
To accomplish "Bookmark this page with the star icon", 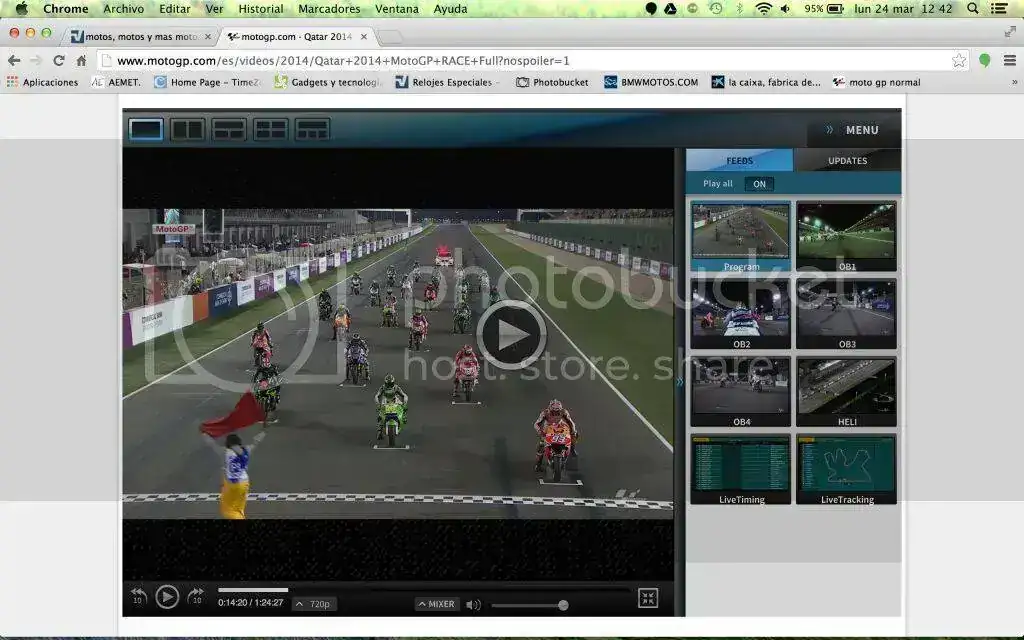I will pos(959,60).
